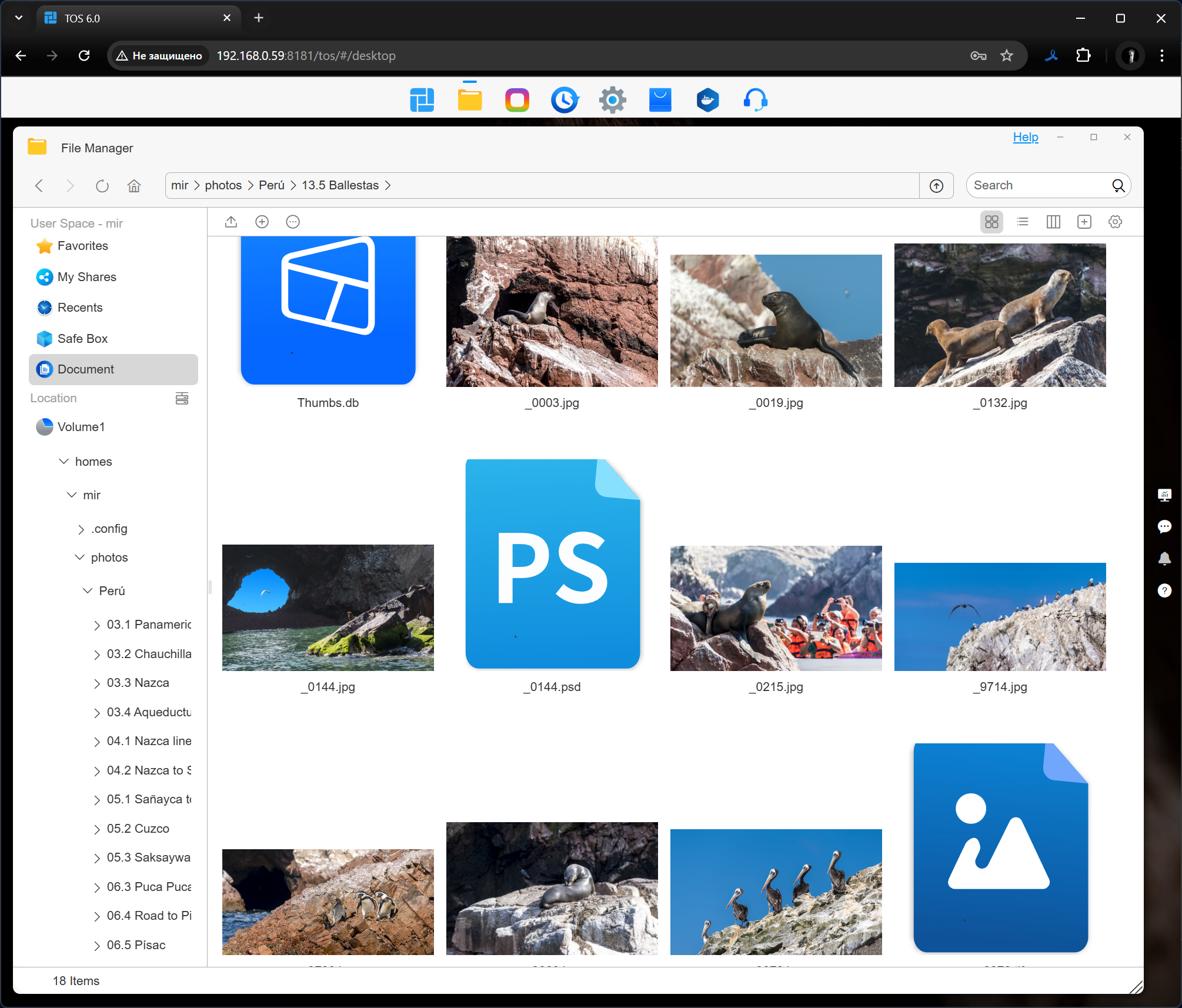Expand the 03.3 Nazca folder
Image resolution: width=1182 pixels, height=1008 pixels.
tap(97, 683)
